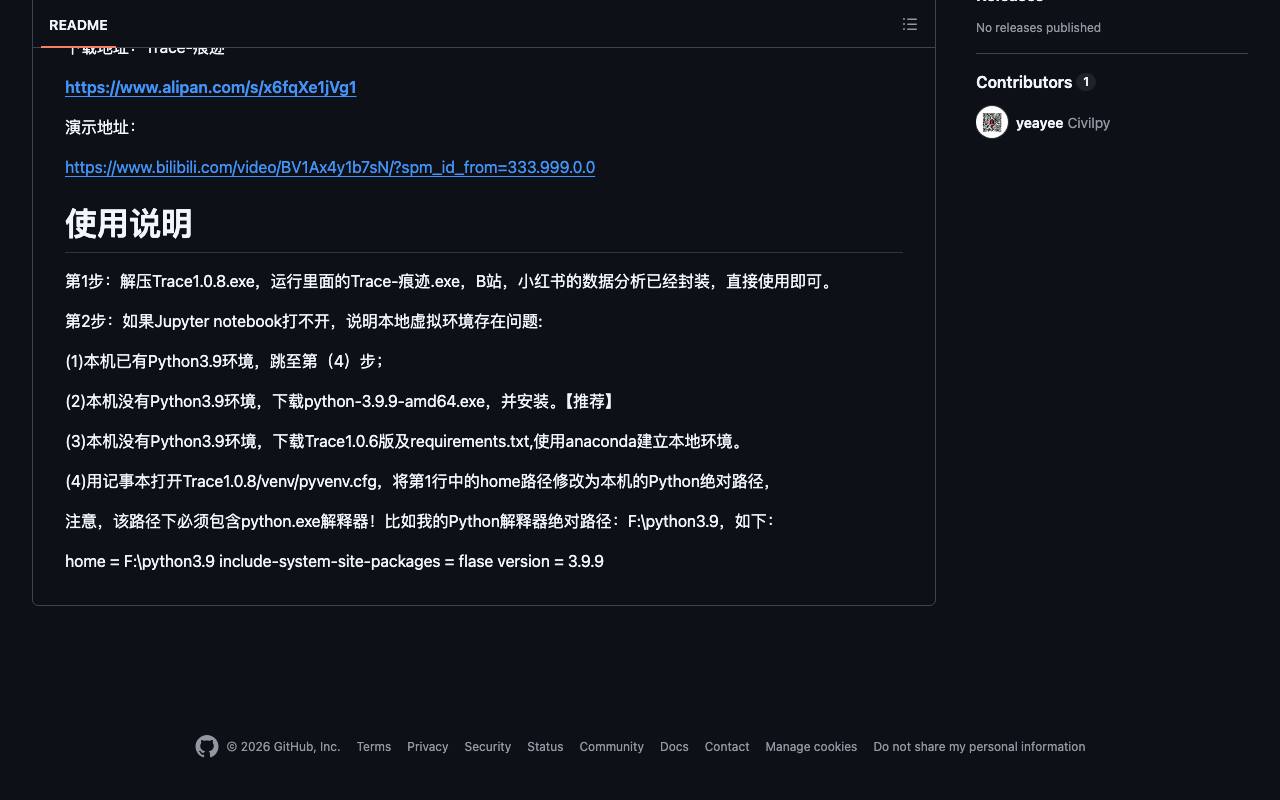Click the © 2026 GitHub, Inc. text
The height and width of the screenshot is (800, 1280).
click(x=283, y=747)
